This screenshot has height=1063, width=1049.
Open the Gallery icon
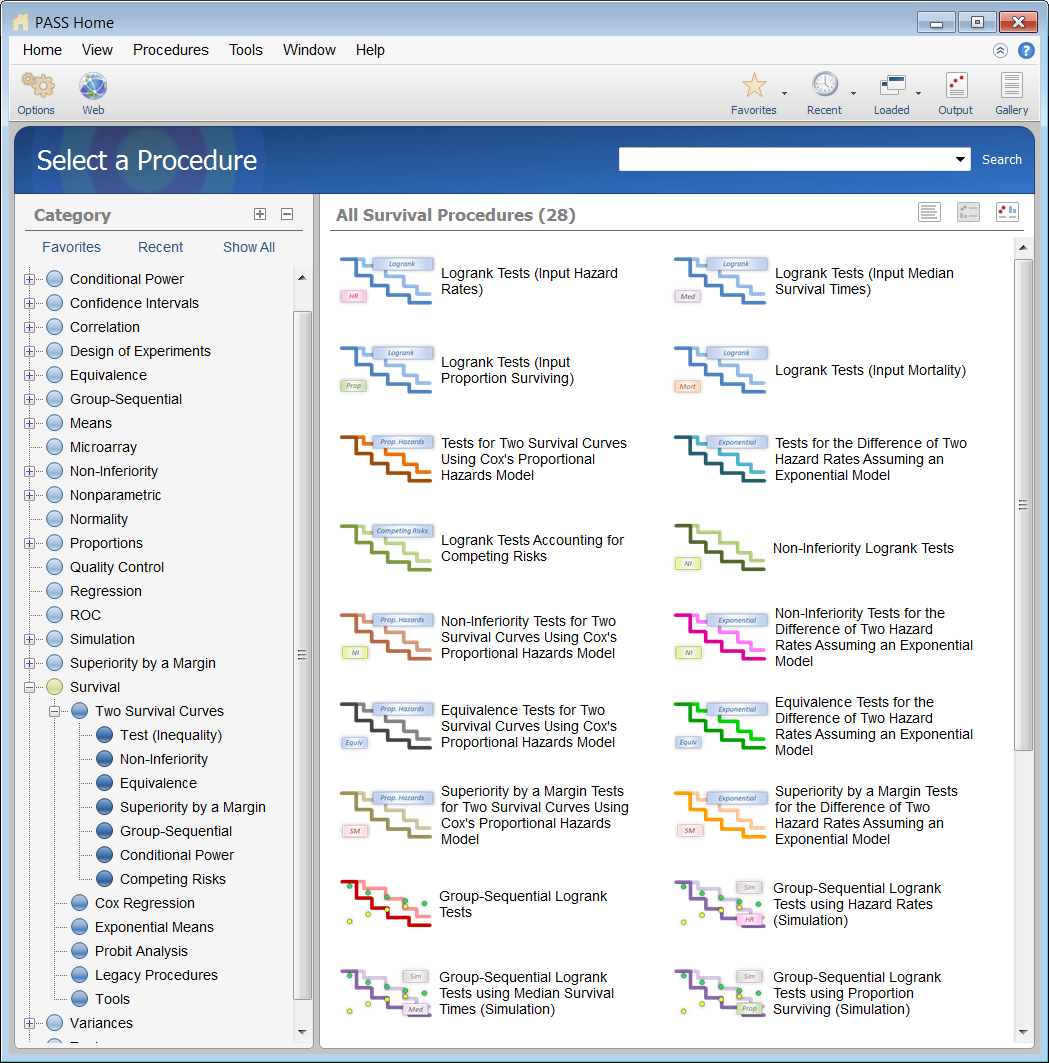click(x=1011, y=85)
